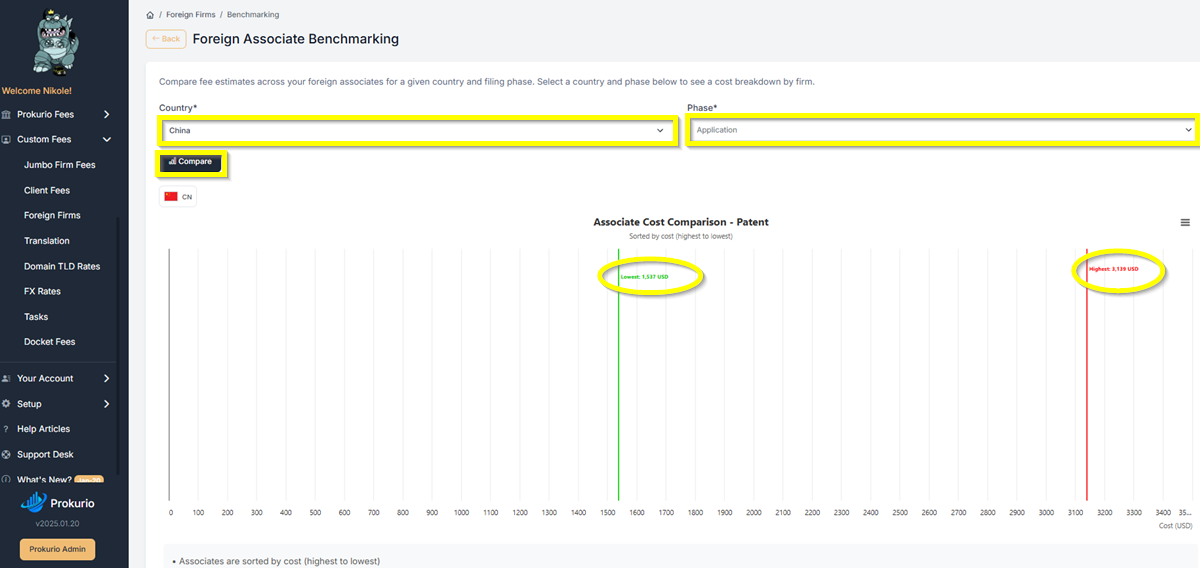Open the Phase dropdown showing Application

943,130
